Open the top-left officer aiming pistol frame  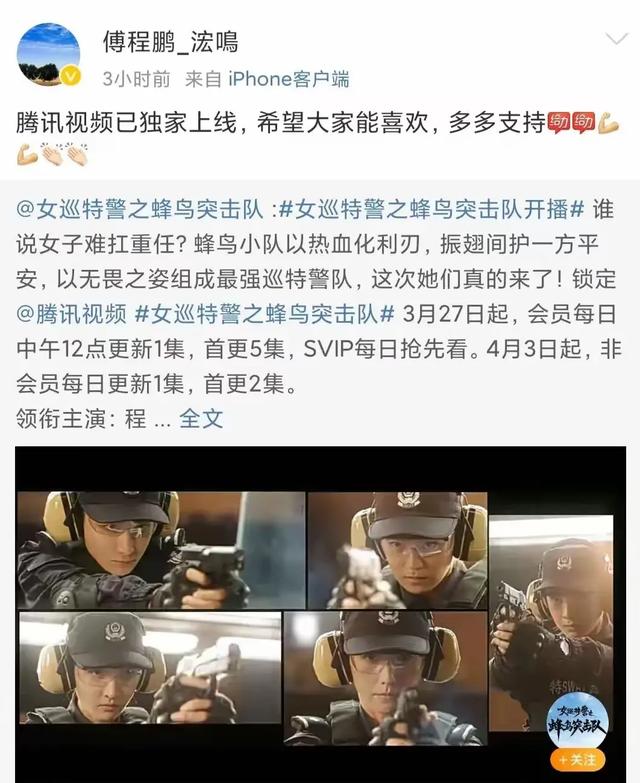pos(161,550)
